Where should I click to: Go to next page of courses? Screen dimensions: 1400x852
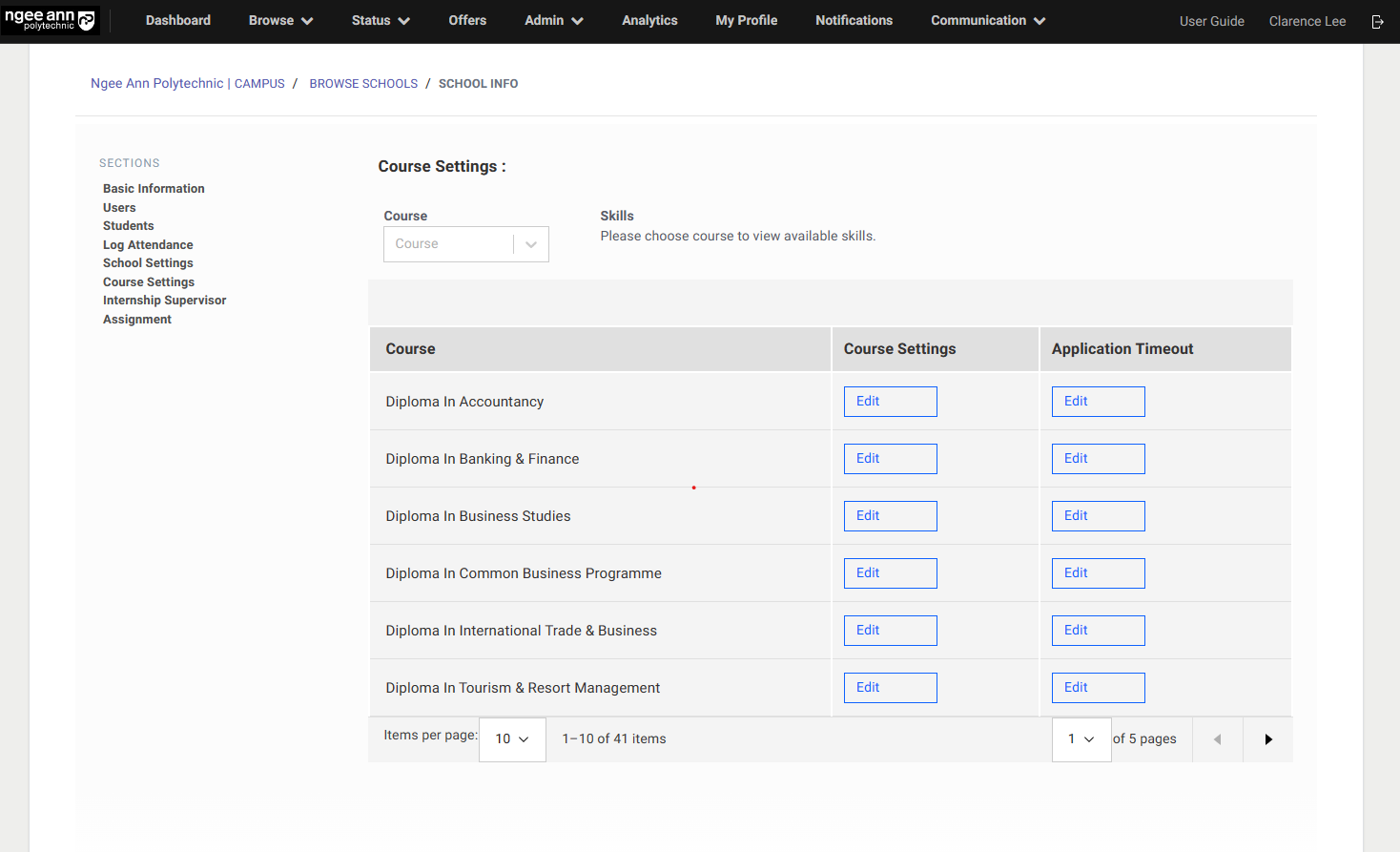point(1267,739)
